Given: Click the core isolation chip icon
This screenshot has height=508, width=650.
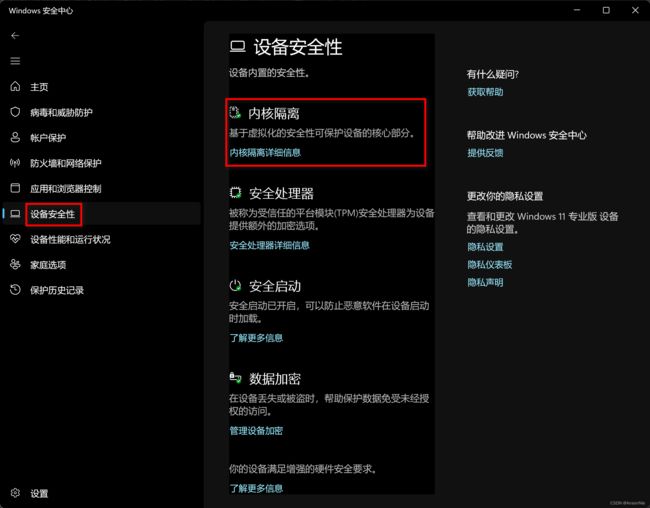Looking at the screenshot, I should 235,112.
